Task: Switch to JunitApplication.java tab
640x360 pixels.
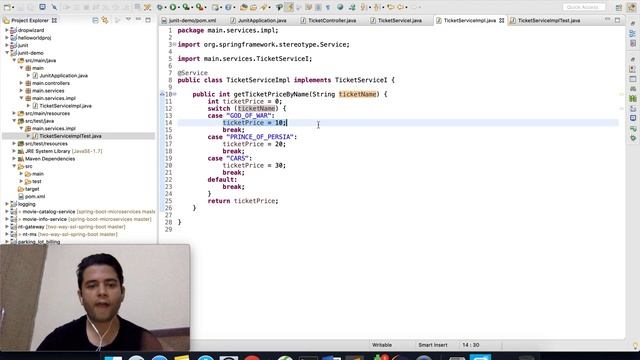Action: click(x=262, y=20)
